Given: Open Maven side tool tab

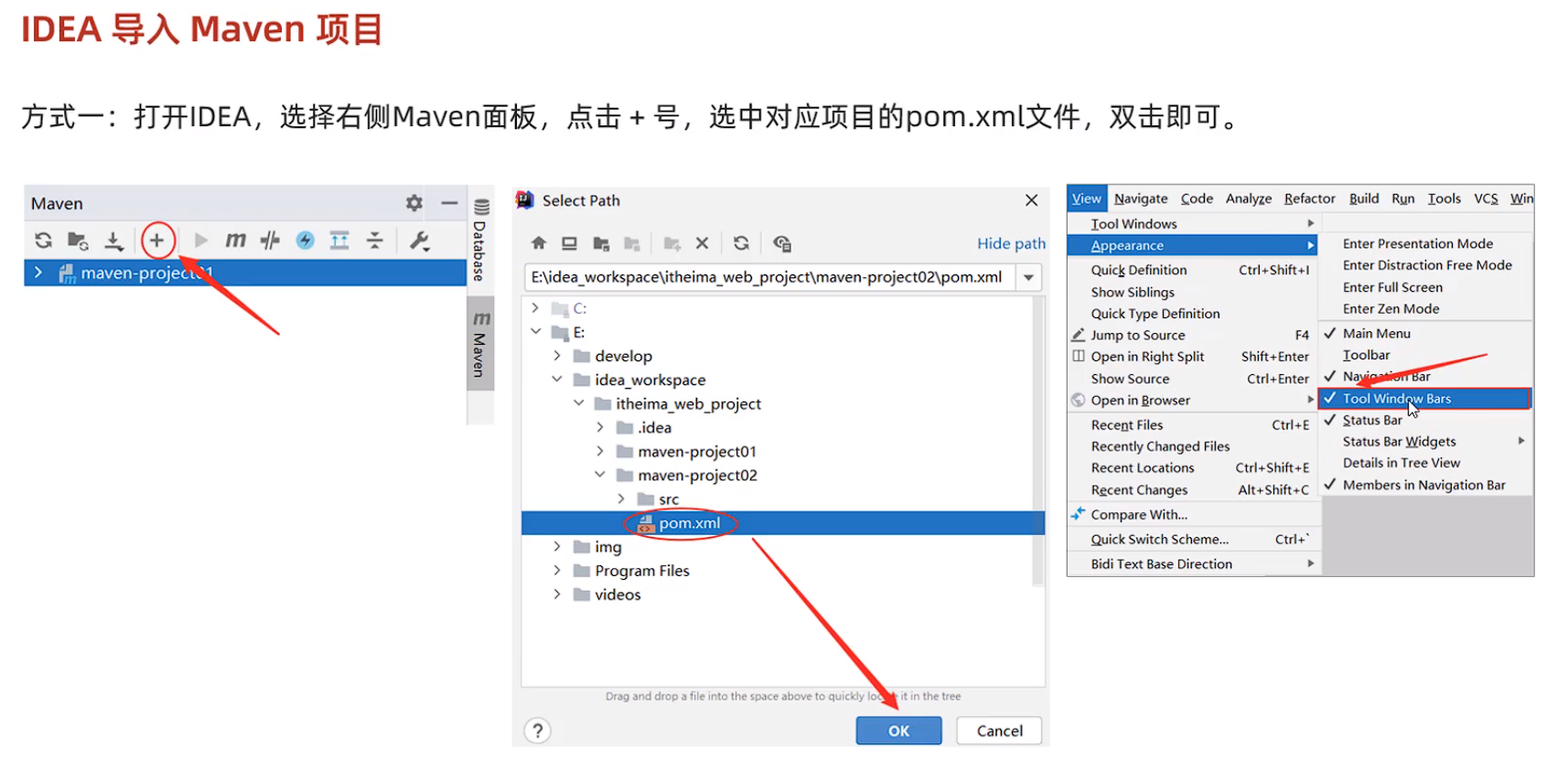Looking at the screenshot, I should coord(480,344).
